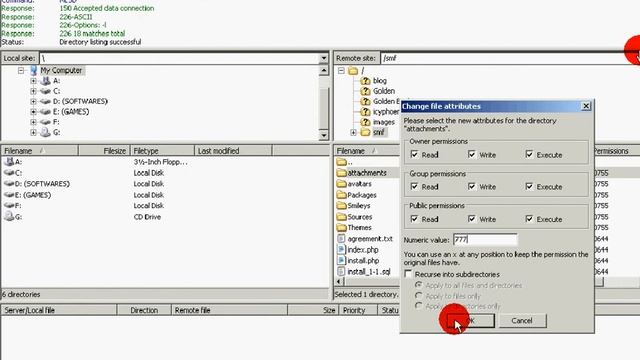Viewport: 640px width, 360px height.
Task: Toggle Group Read permission checkbox
Action: 414,187
